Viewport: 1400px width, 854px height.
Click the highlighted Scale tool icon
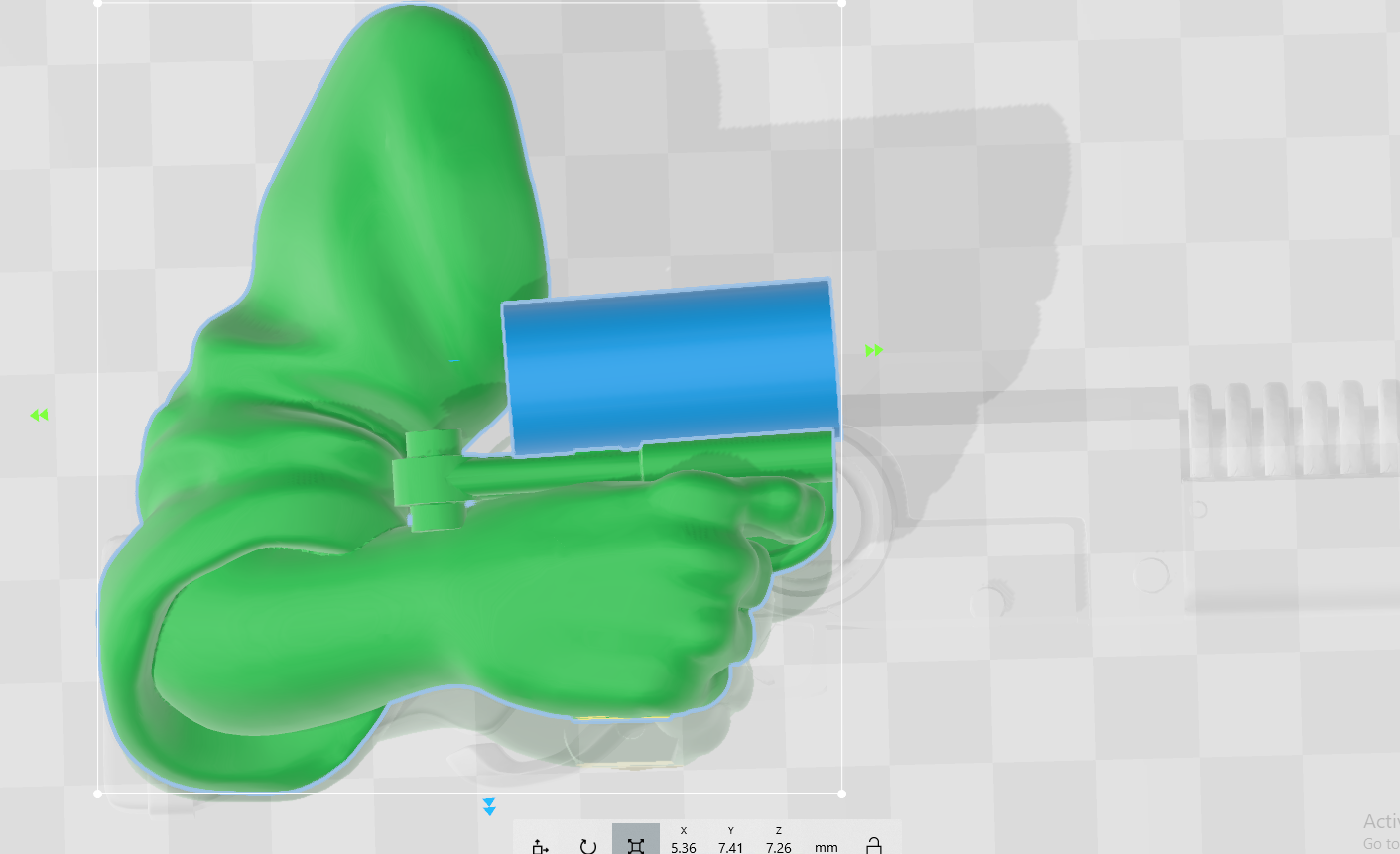tap(636, 844)
